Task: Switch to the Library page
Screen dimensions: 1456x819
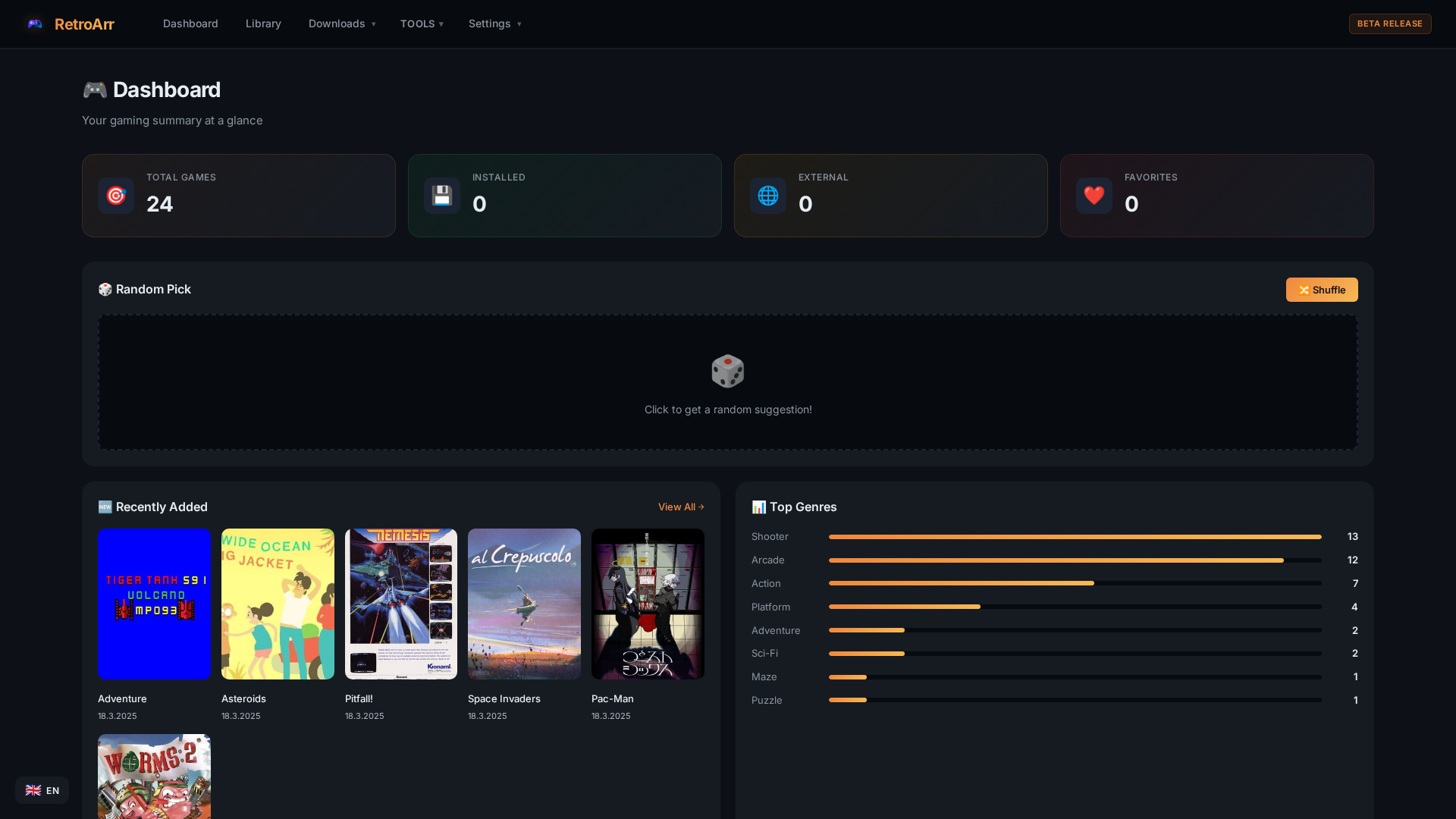Action: [263, 24]
